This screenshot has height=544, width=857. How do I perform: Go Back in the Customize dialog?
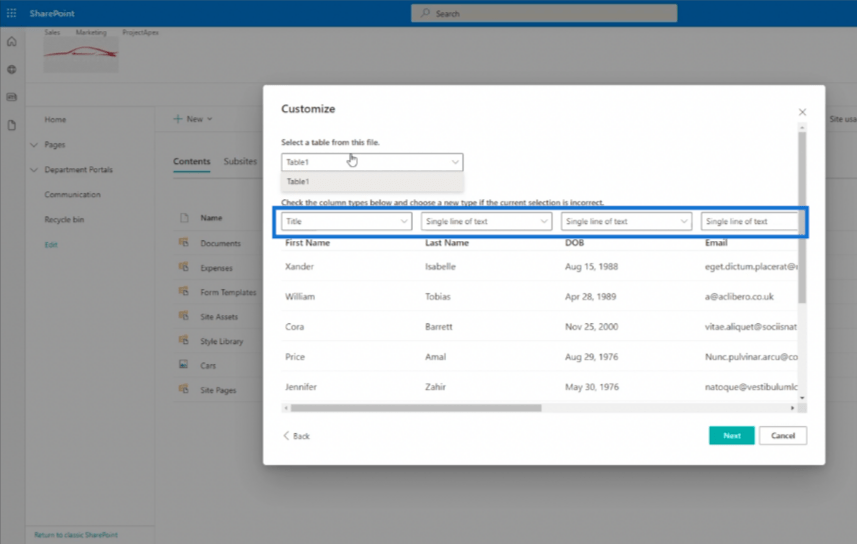coord(297,436)
